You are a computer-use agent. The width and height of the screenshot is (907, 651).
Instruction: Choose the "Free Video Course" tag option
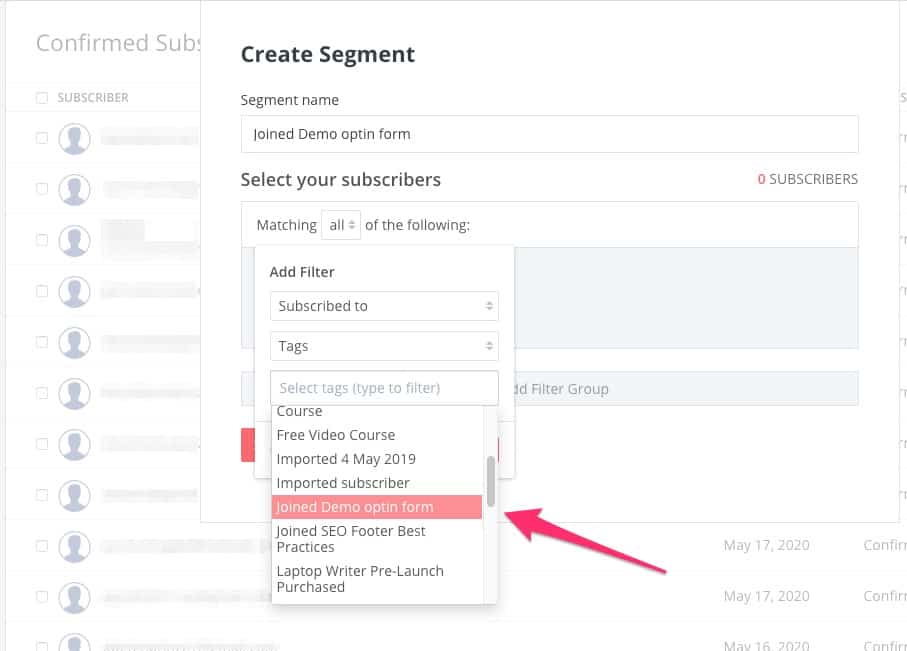coord(336,435)
